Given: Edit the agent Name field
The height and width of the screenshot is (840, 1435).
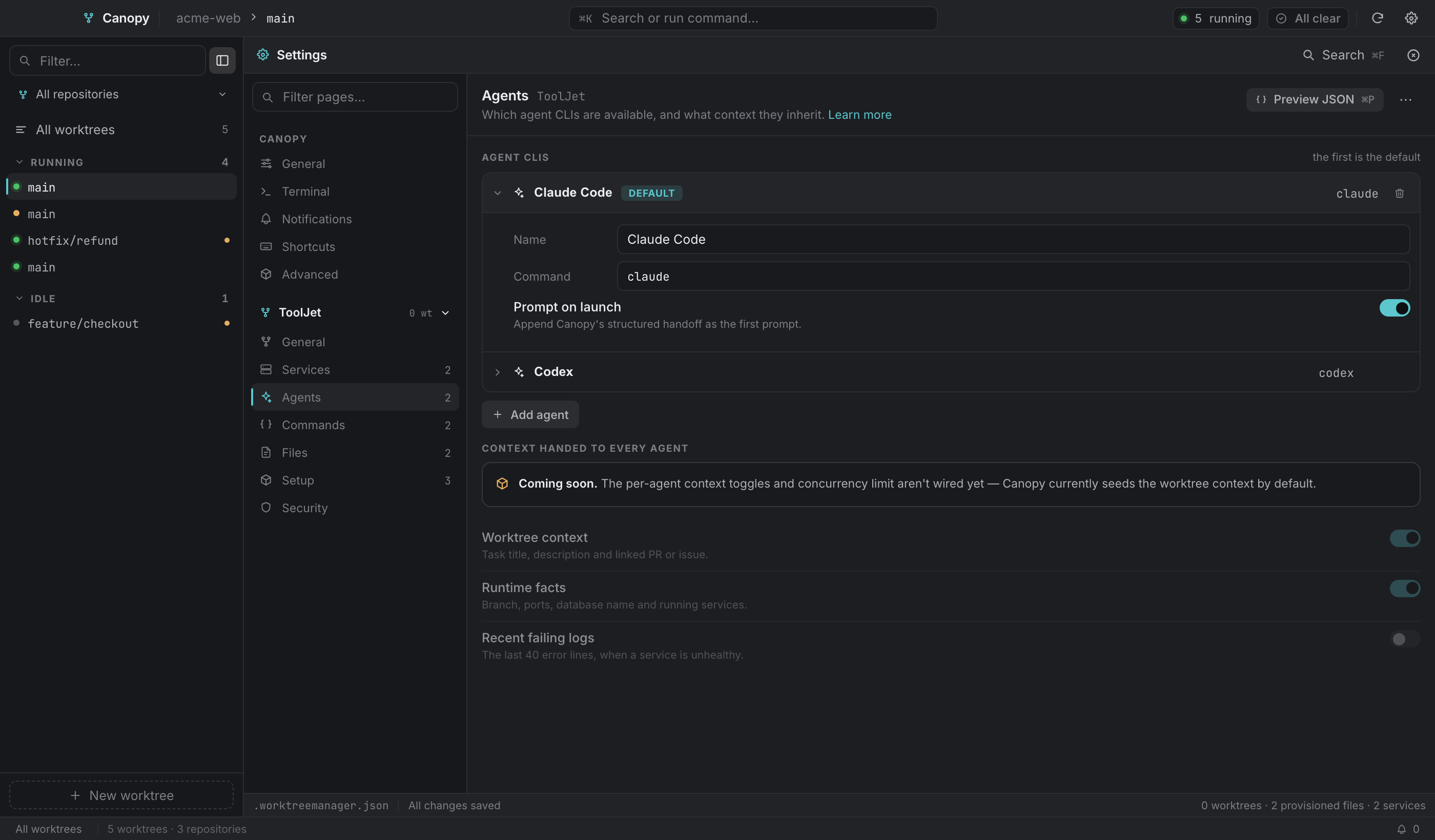Looking at the screenshot, I should click(x=1013, y=239).
